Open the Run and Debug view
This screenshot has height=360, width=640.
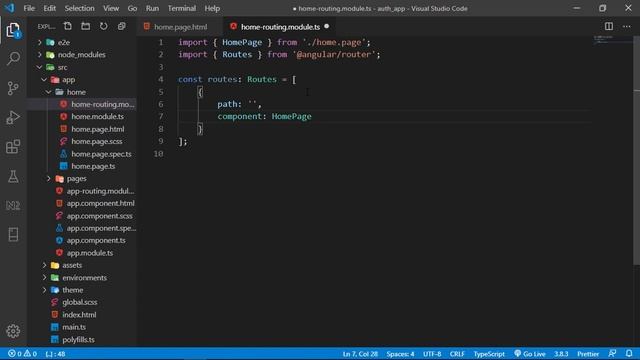[x=13, y=118]
